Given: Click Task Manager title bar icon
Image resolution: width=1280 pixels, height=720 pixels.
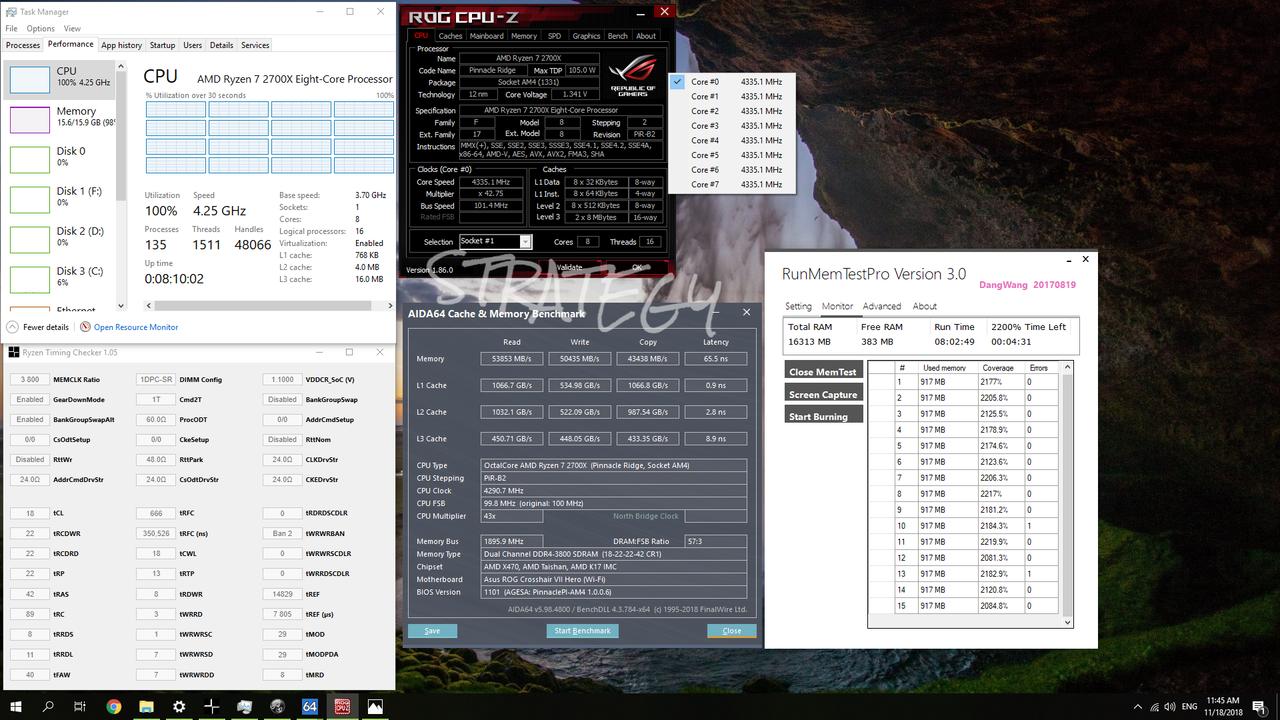Looking at the screenshot, I should [11, 11].
